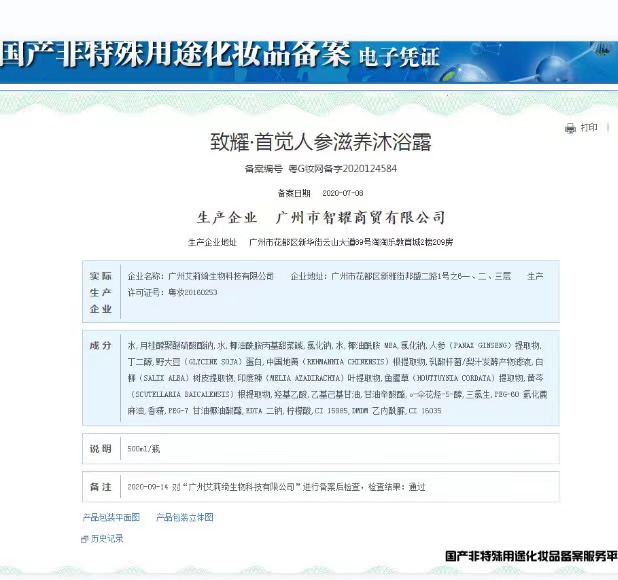
Task: Select the 说明 row header
Action: (101, 451)
